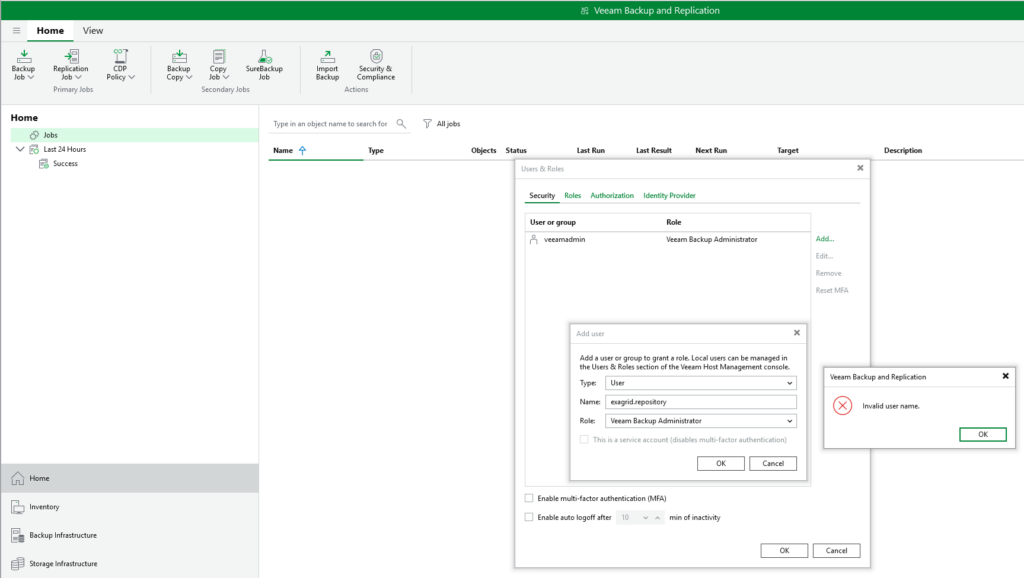Toggle the auto logoff checkbox
This screenshot has height=578, width=1024.
pyautogui.click(x=529, y=517)
